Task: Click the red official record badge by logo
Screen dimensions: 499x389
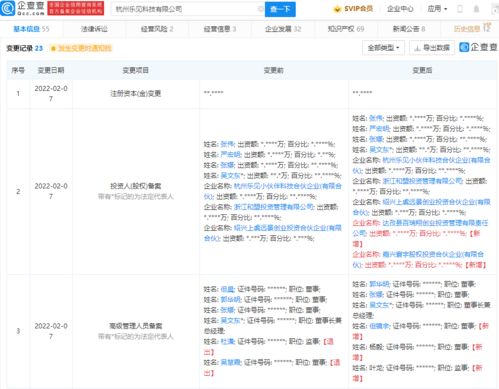Action: pos(76,8)
